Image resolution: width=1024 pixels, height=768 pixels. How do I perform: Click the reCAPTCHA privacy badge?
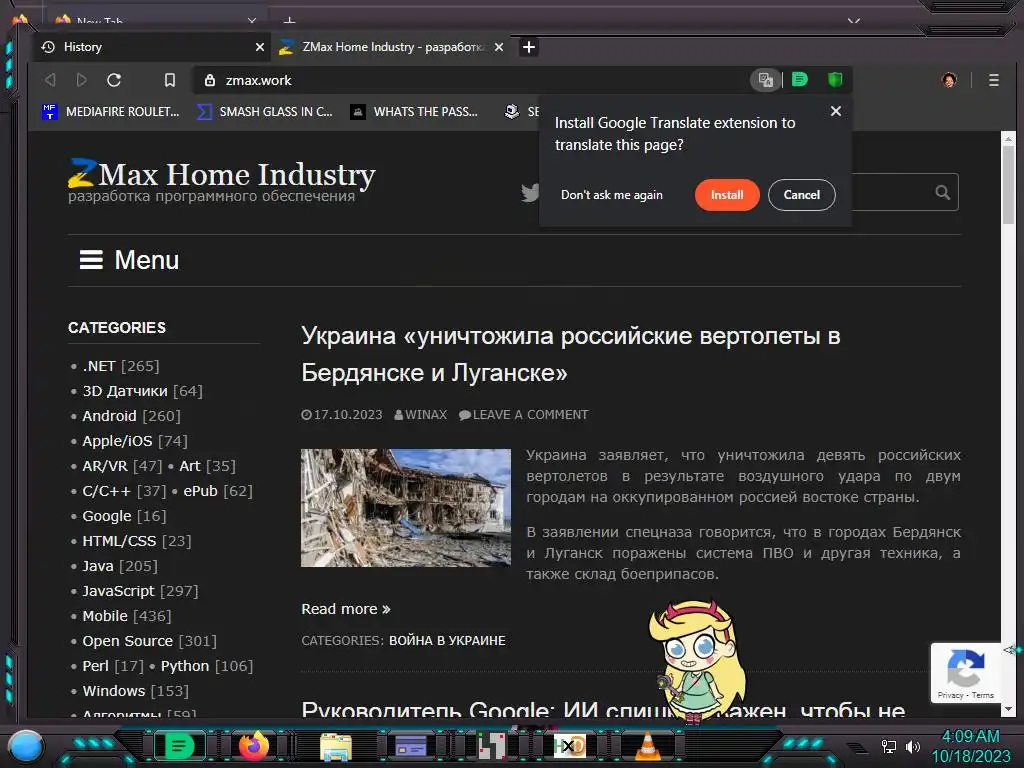966,673
